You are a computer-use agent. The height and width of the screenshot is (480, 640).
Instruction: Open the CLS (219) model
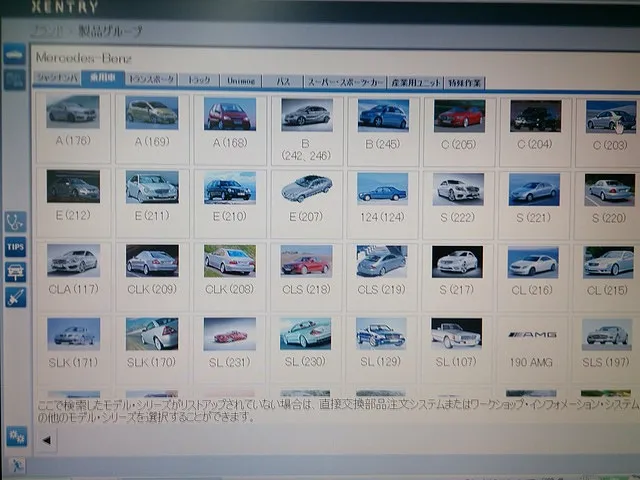382,278
